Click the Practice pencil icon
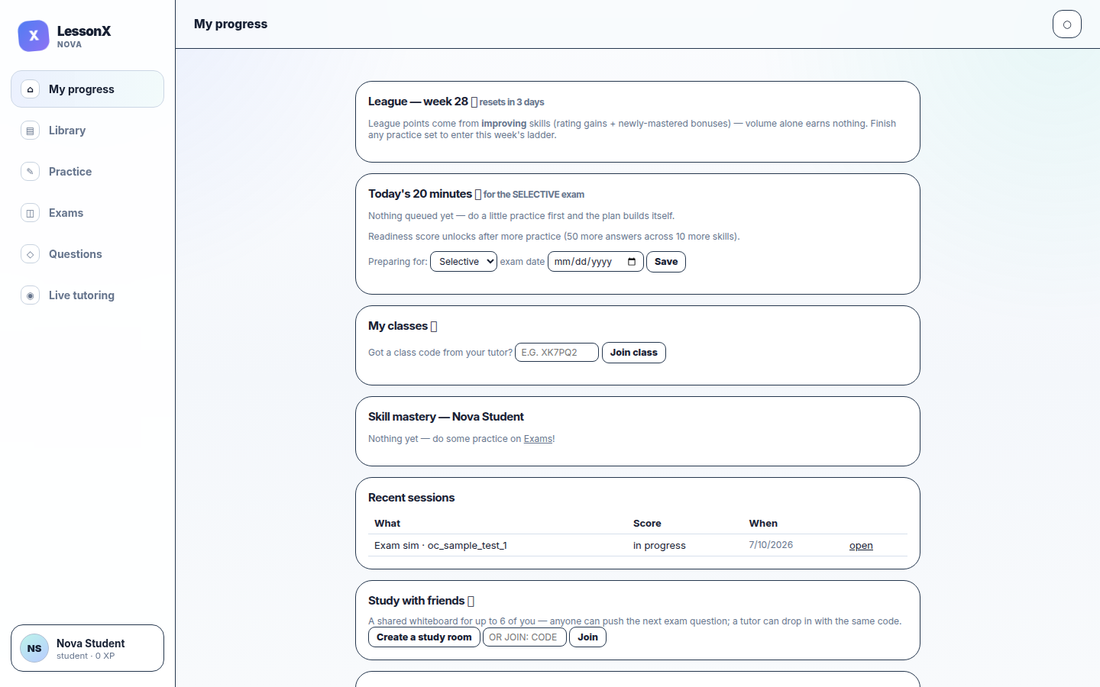 click(x=30, y=172)
